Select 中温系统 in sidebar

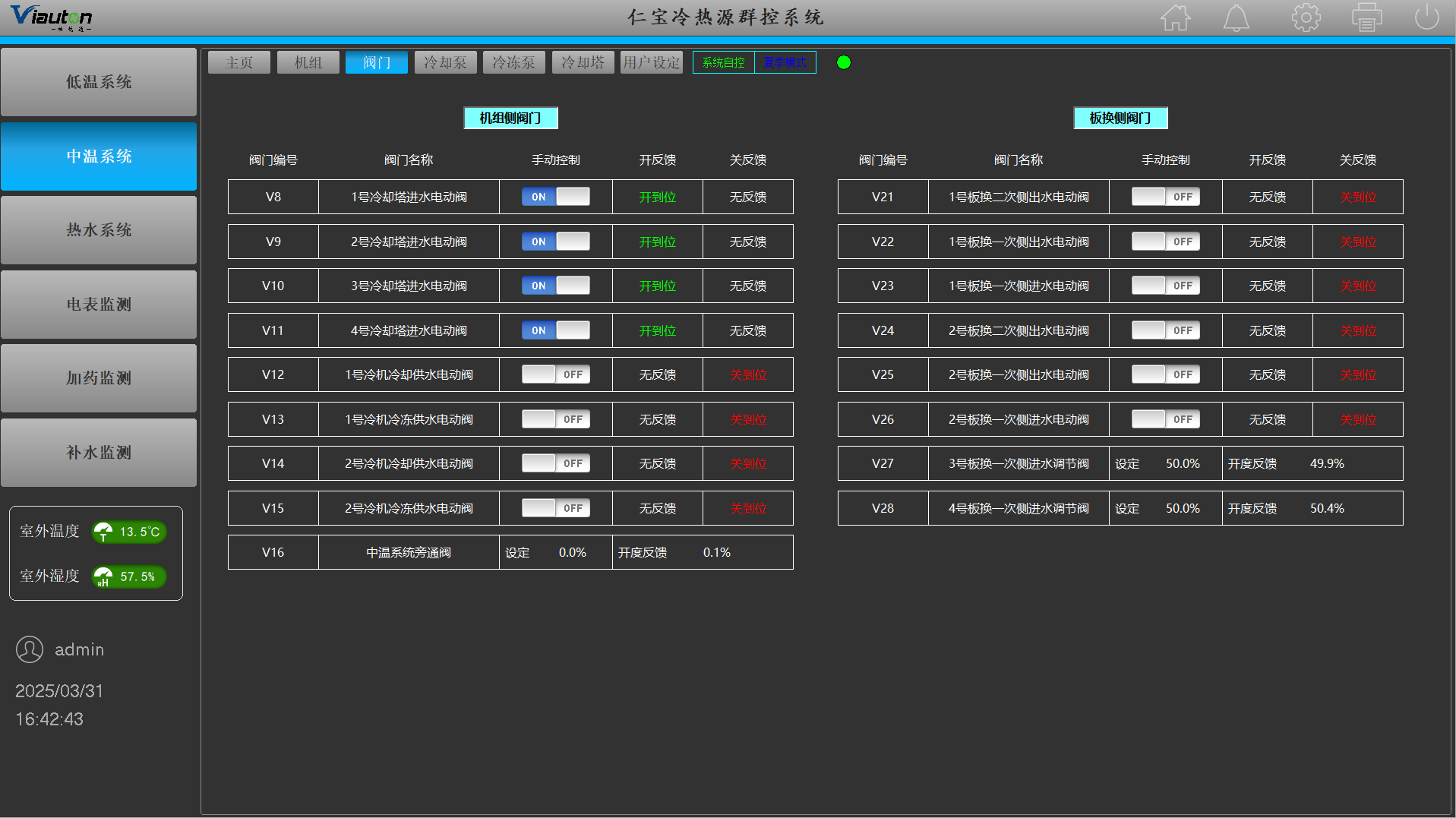pyautogui.click(x=99, y=156)
